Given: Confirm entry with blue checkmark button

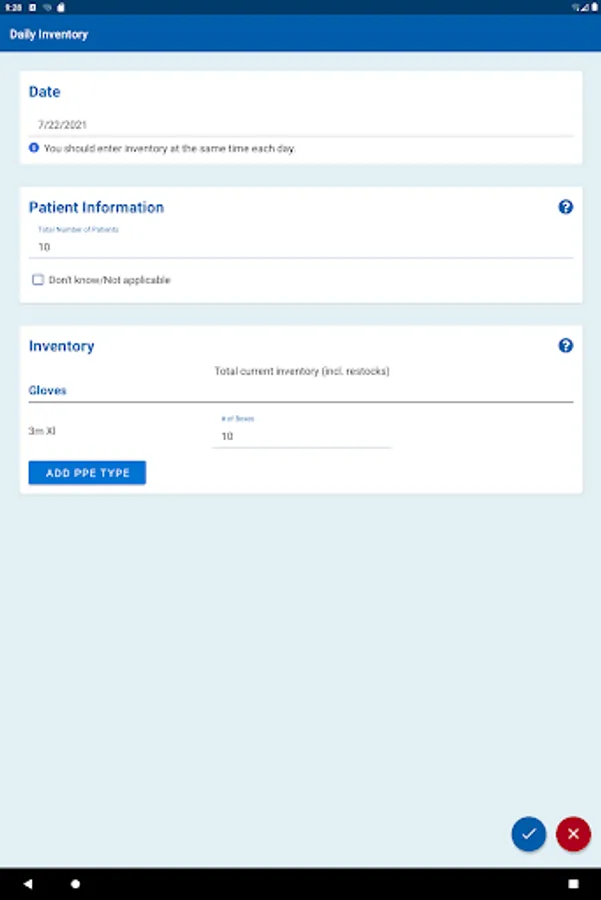Looking at the screenshot, I should click(x=529, y=833).
